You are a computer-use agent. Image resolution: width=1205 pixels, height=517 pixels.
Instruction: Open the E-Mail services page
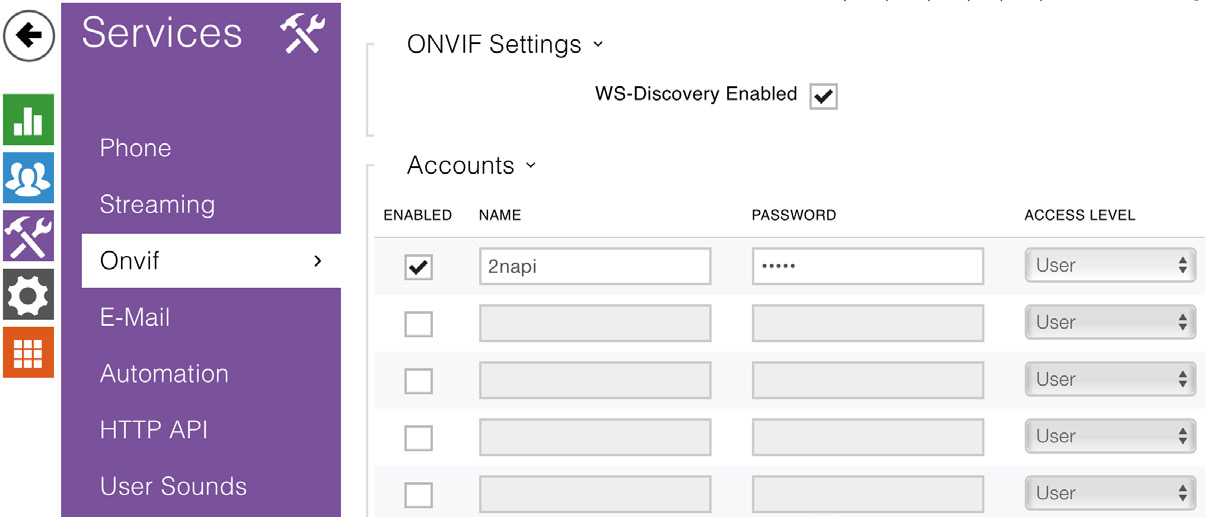point(135,317)
